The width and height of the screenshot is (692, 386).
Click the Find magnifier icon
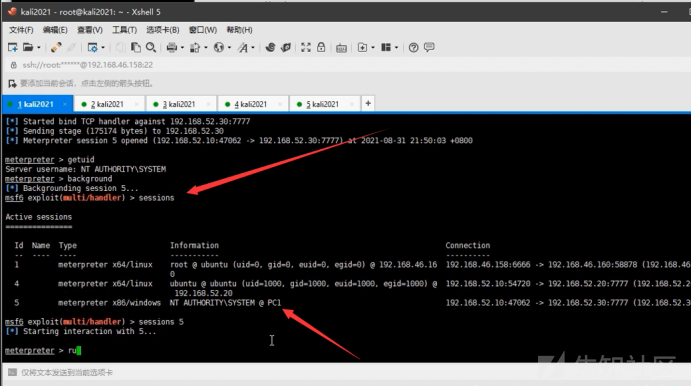[150, 47]
